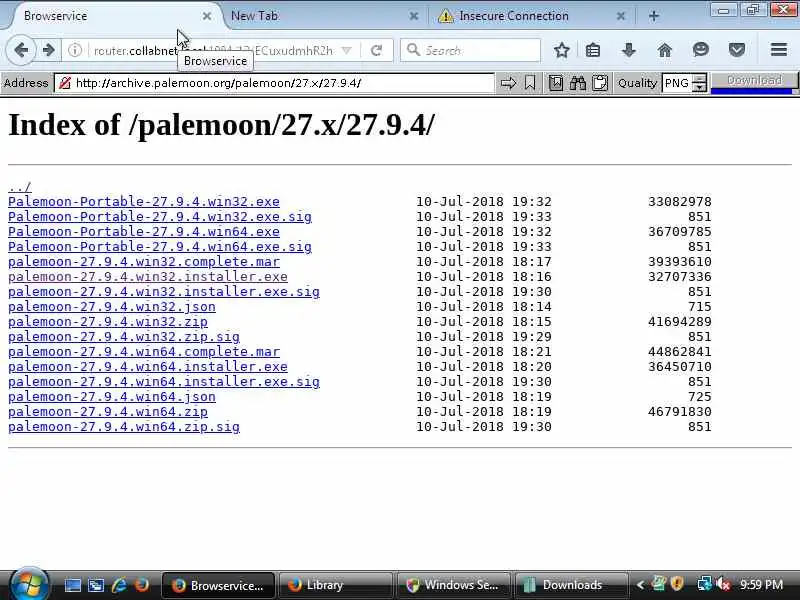
Task: Click Show Desktop quick launch icon
Action: pyautogui.click(x=72, y=585)
